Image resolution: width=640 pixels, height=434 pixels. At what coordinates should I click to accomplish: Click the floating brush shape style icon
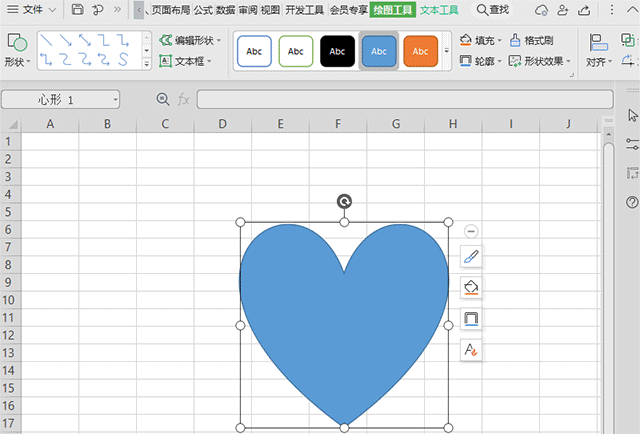[471, 257]
